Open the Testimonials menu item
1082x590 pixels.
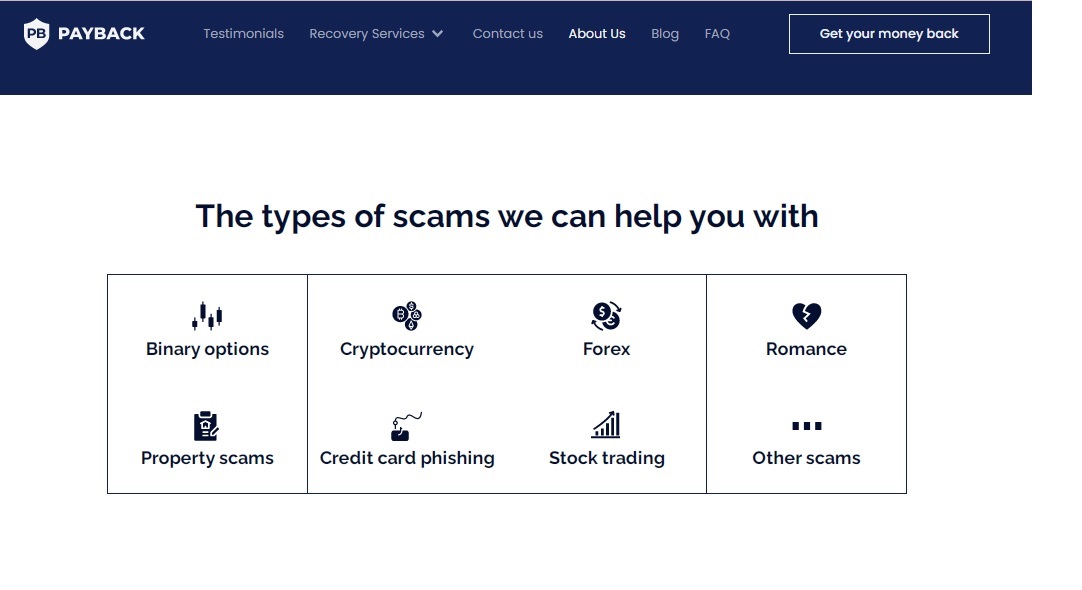[243, 34]
